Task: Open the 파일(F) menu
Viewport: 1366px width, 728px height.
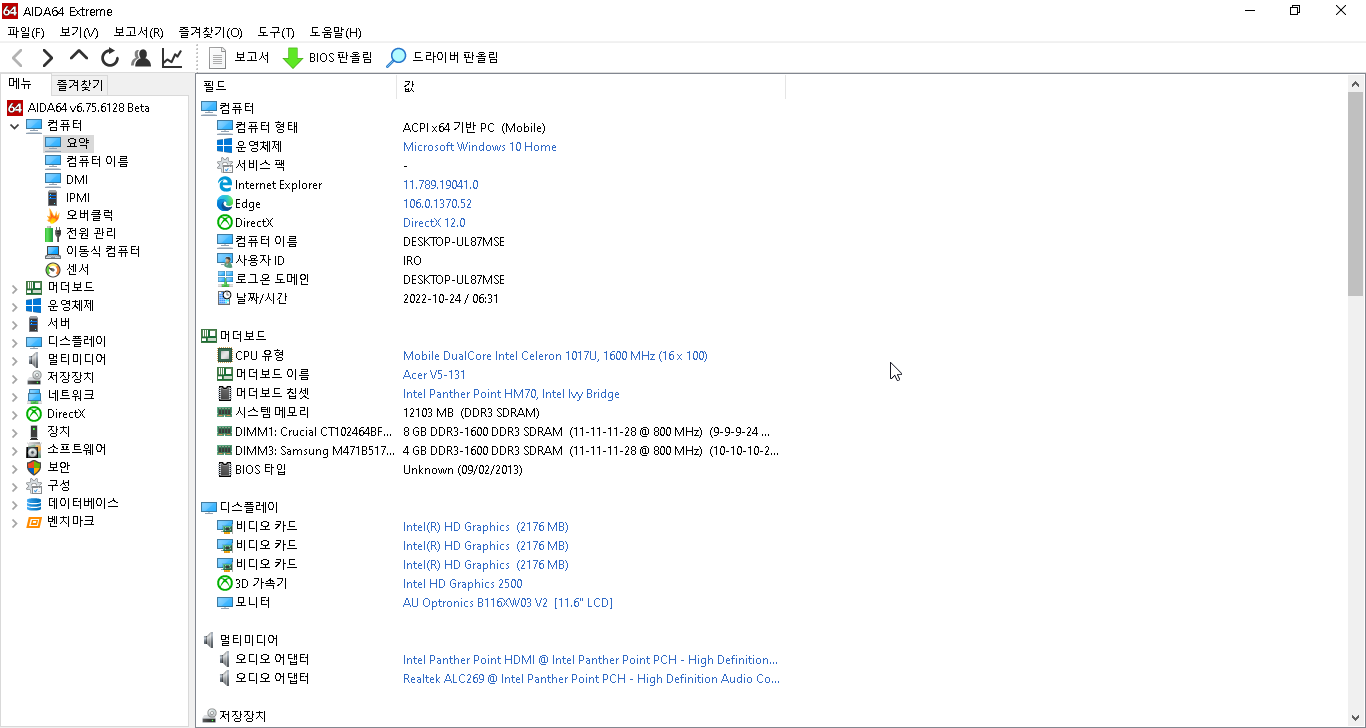Action: coord(26,33)
